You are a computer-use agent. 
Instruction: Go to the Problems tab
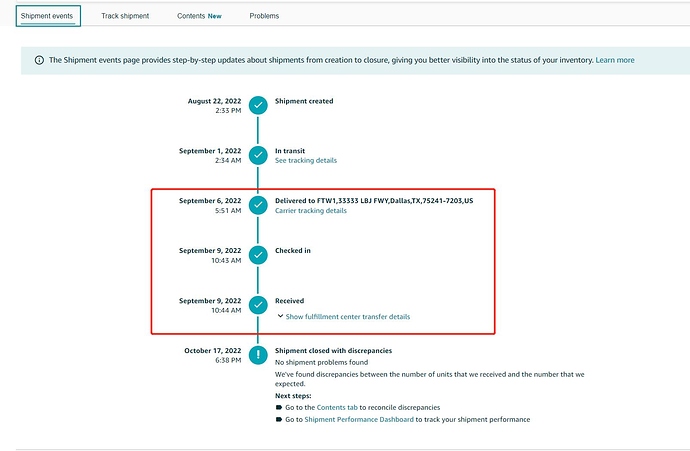click(x=264, y=16)
